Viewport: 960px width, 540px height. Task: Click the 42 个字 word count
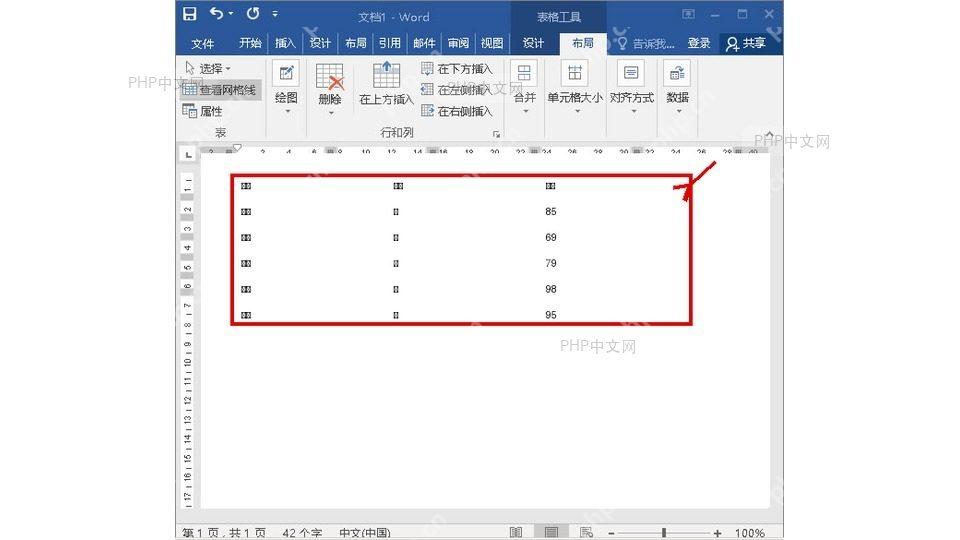(x=302, y=533)
